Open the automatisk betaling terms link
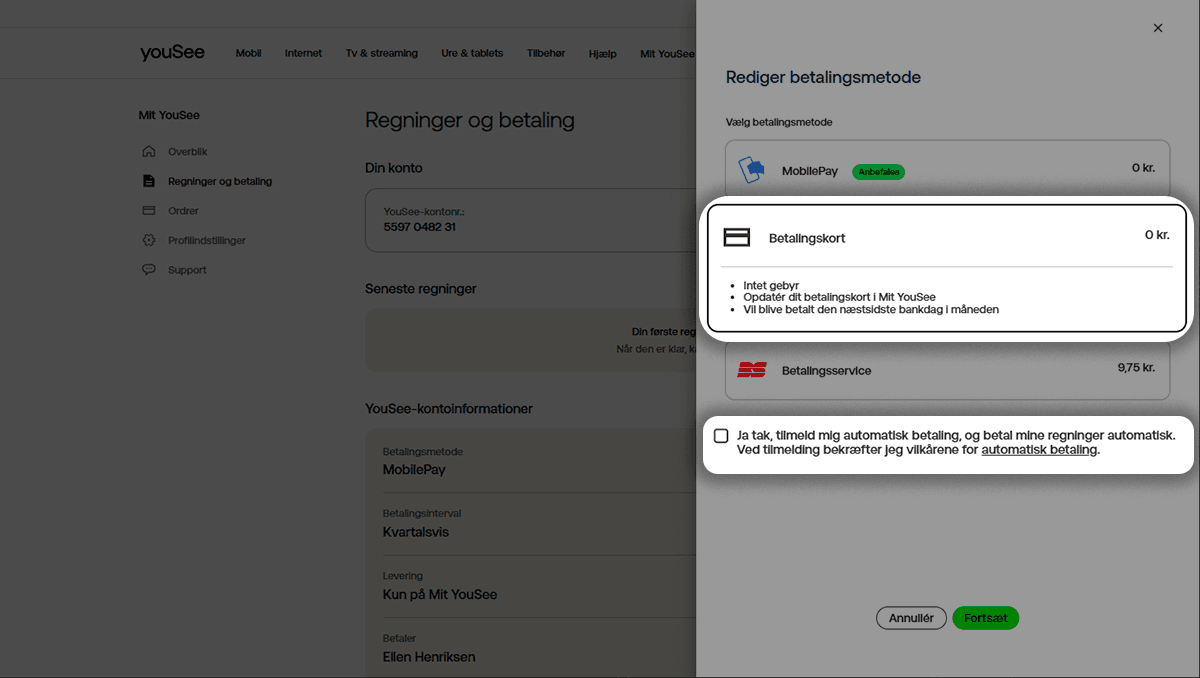 1039,450
